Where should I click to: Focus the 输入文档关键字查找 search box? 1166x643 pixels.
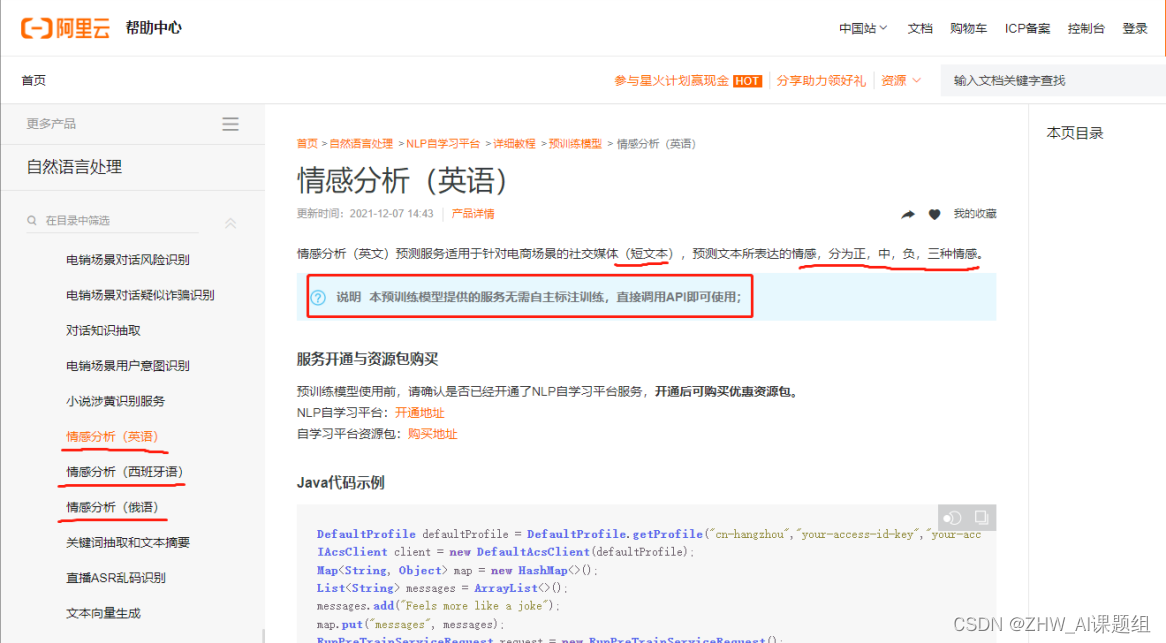pos(1052,80)
